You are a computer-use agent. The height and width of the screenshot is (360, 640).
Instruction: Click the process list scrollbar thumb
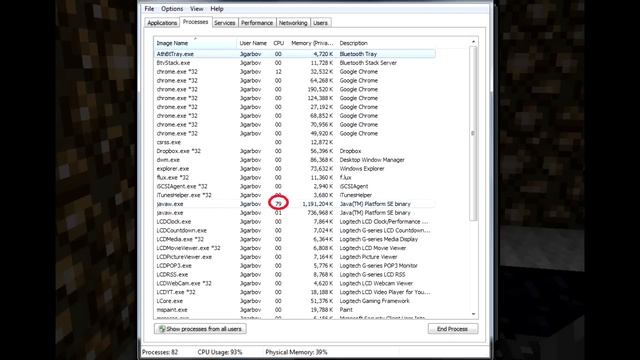(x=473, y=133)
